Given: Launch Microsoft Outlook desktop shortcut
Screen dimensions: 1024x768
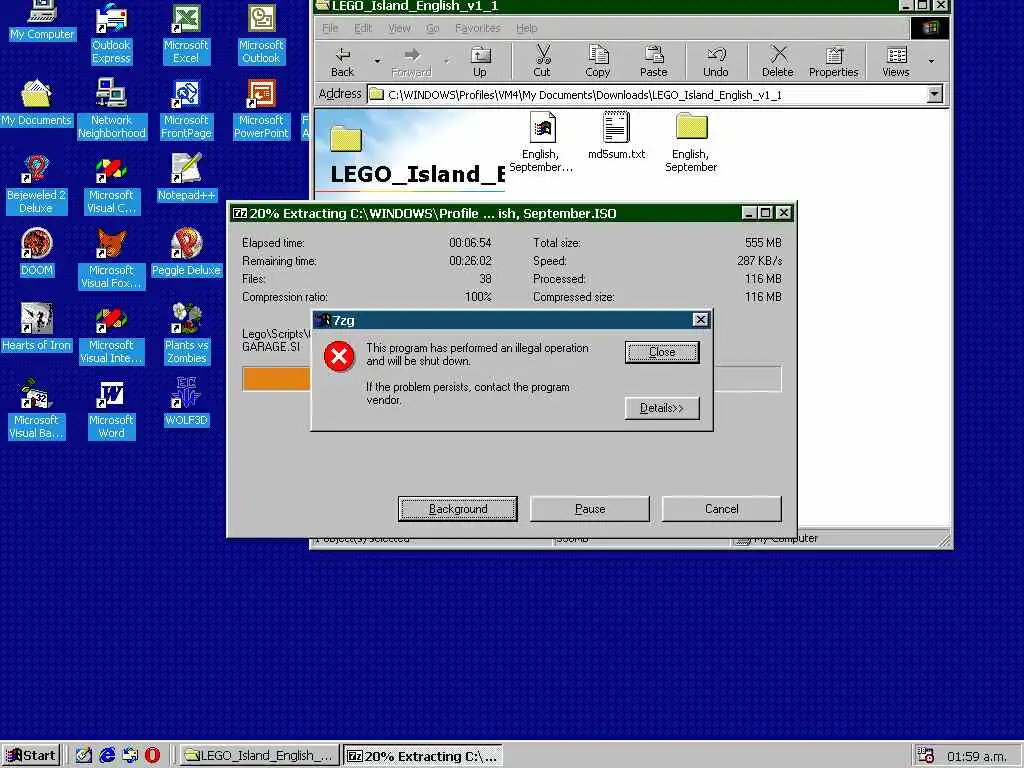Looking at the screenshot, I should [261, 33].
